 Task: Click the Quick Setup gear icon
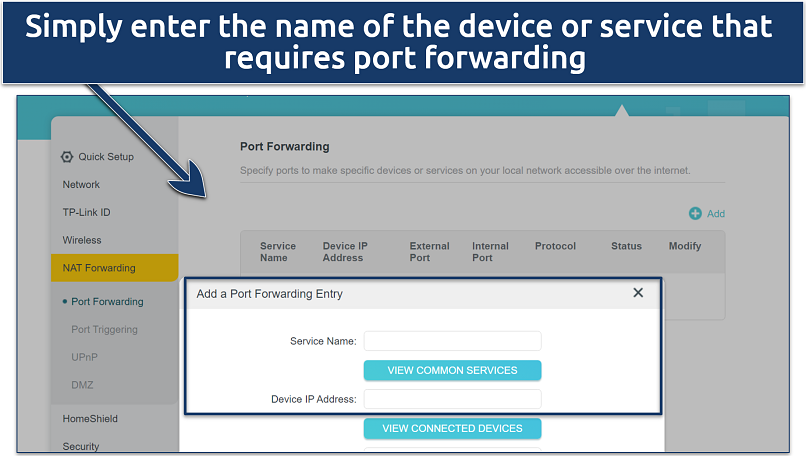click(x=67, y=157)
